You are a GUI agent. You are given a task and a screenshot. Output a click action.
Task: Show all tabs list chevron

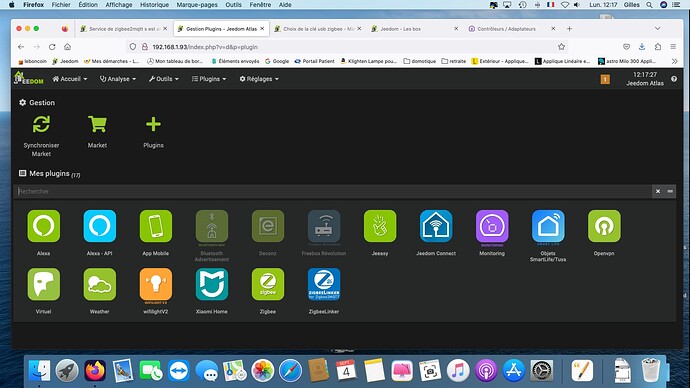coord(657,29)
